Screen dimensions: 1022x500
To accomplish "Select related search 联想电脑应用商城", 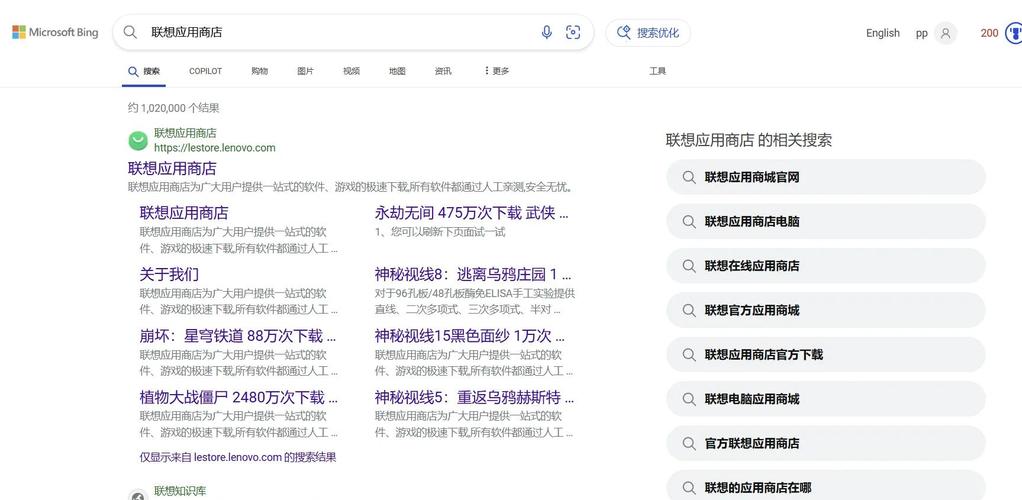I will pyautogui.click(x=826, y=399).
